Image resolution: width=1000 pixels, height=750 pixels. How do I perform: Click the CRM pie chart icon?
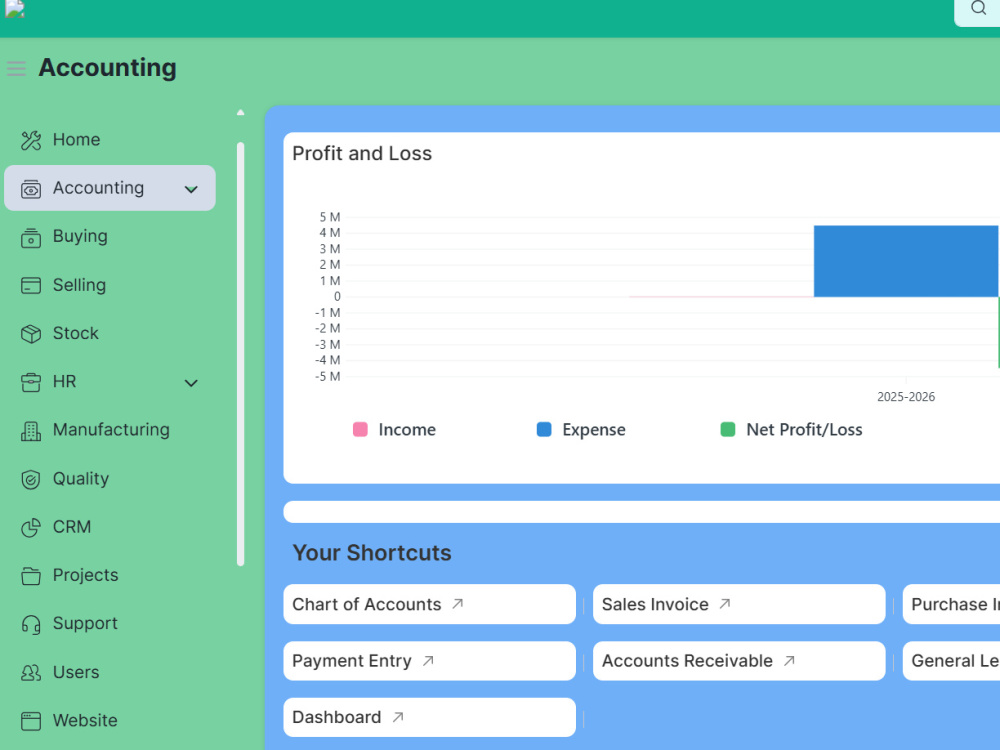point(31,527)
